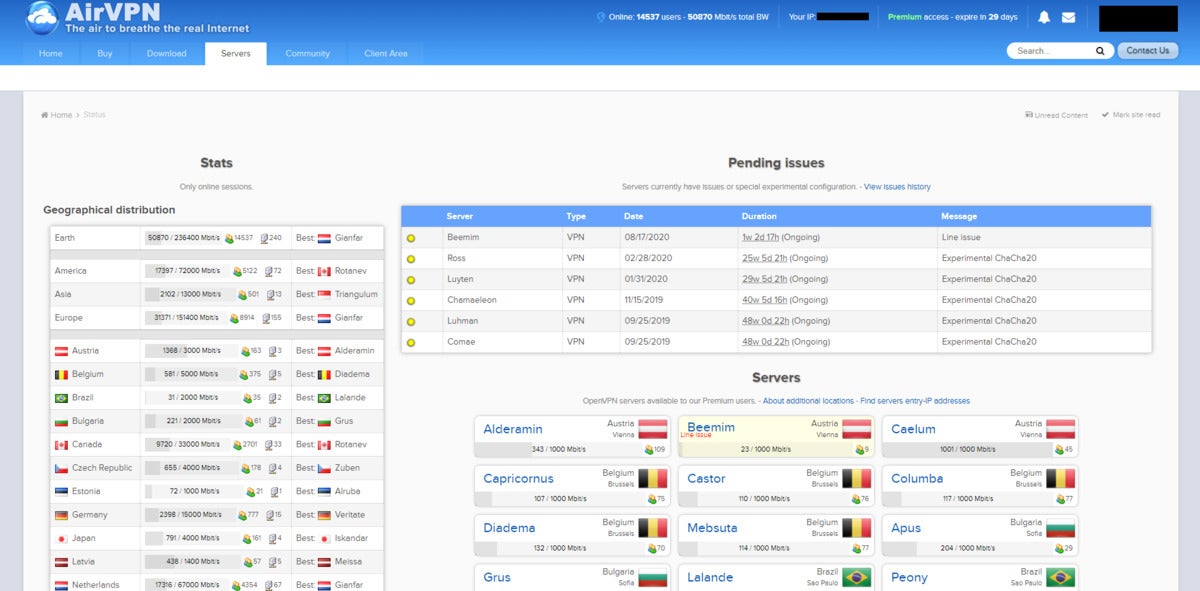Click the Best server Triangulum for Asia
Image resolution: width=1200 pixels, height=591 pixels.
tap(356, 294)
